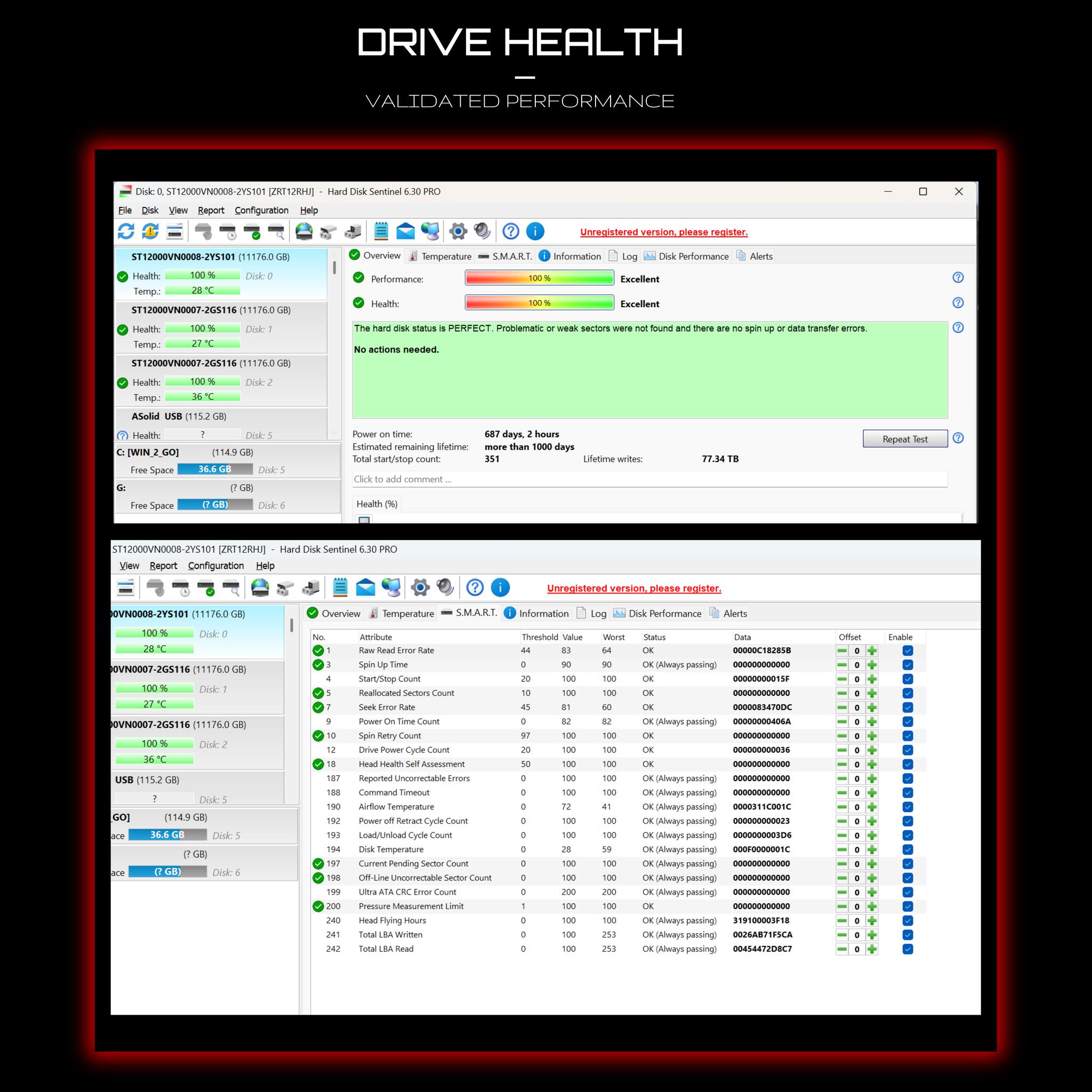Click the envelope e-mail icon in the Overview window toolbar
The image size is (1092, 1092).
405,231
